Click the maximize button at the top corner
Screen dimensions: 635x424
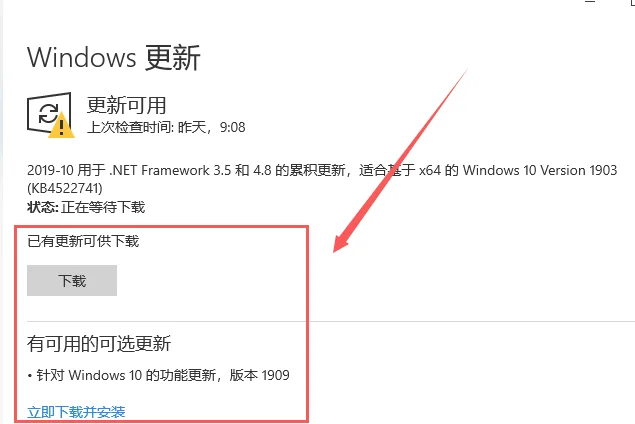pyautogui.click(x=632, y=2)
